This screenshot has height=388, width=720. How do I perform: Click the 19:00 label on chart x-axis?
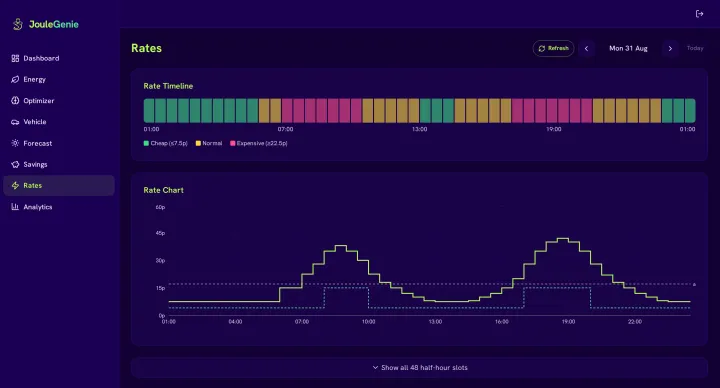(568, 322)
